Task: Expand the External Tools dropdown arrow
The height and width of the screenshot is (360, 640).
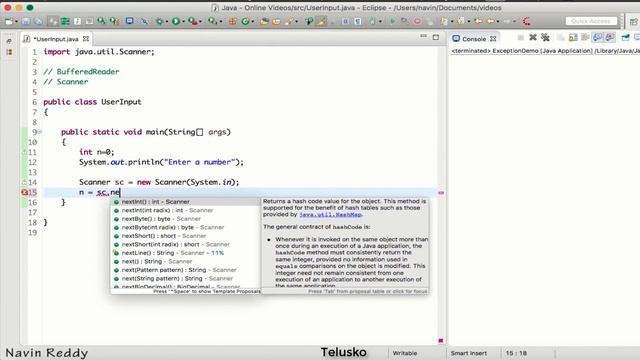Action: (x=221, y=21)
